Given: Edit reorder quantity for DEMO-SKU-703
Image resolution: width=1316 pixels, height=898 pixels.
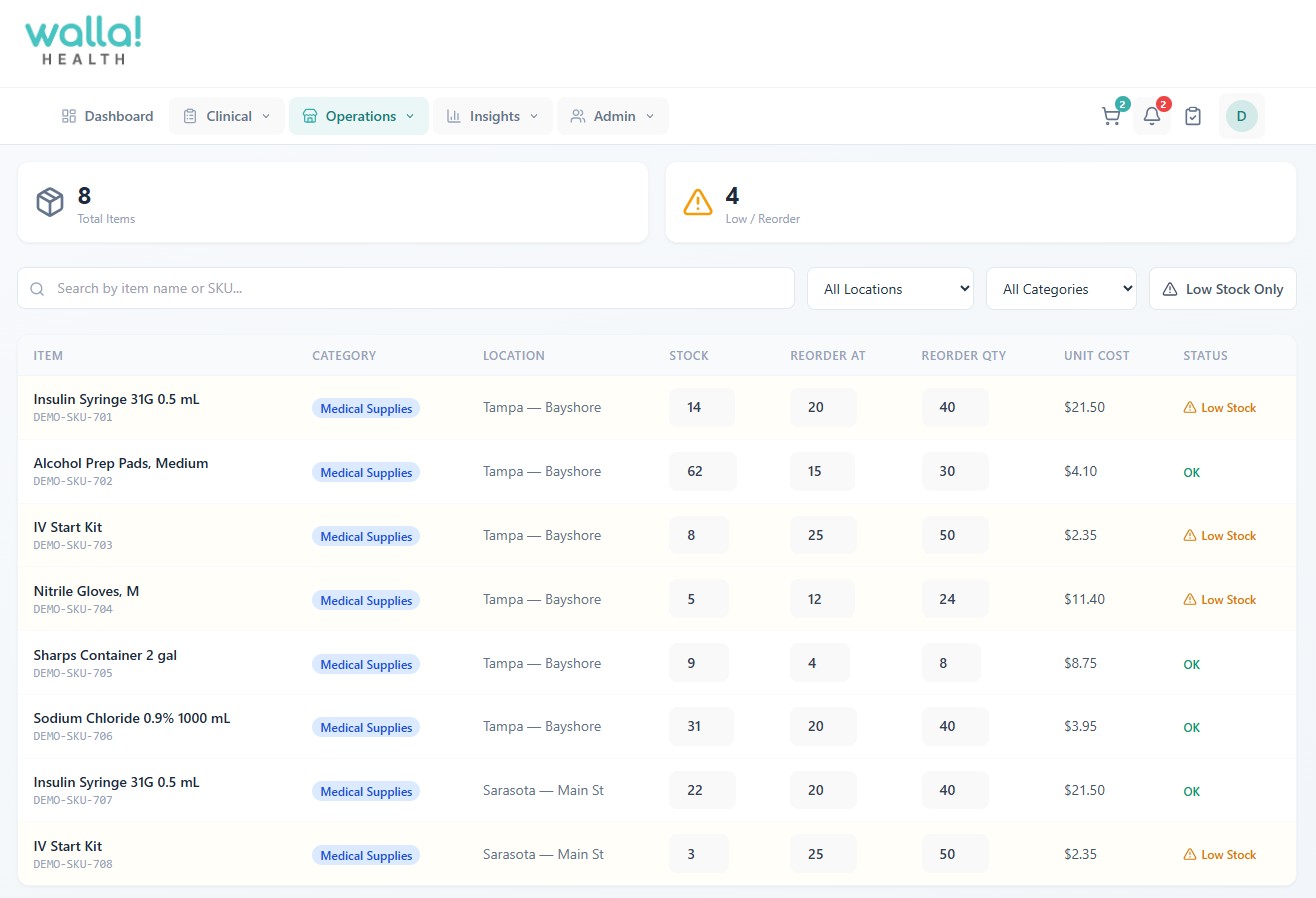Looking at the screenshot, I should pos(955,535).
